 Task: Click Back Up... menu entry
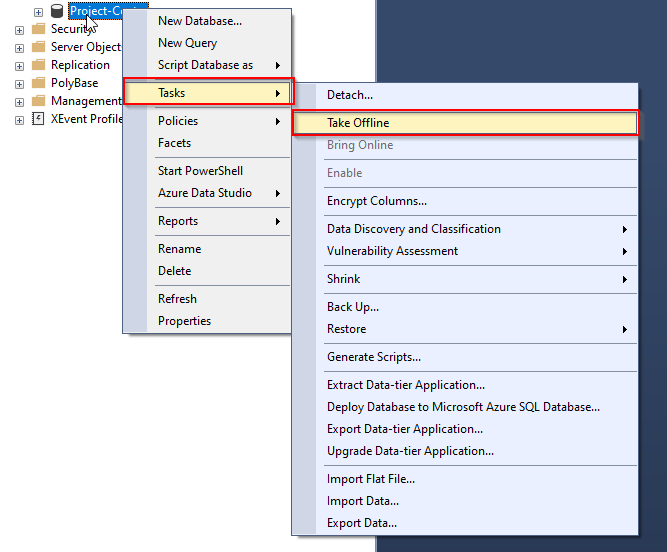coord(352,307)
